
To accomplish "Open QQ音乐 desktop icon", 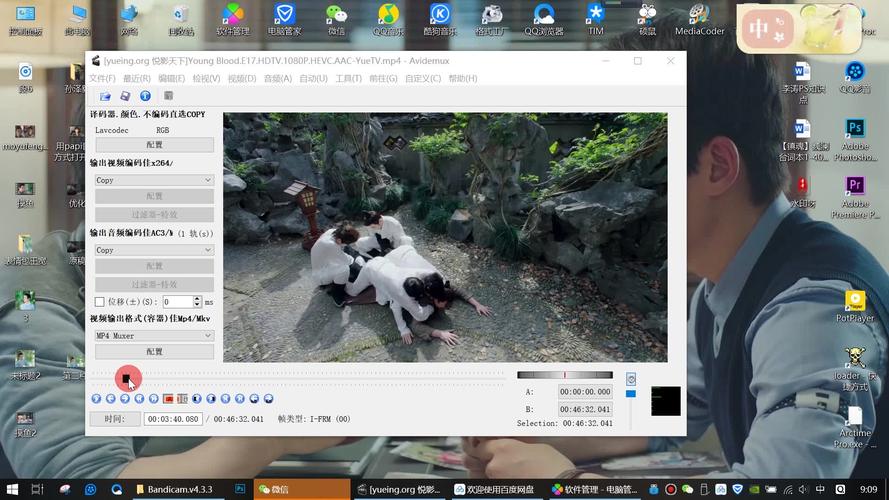I will point(388,20).
